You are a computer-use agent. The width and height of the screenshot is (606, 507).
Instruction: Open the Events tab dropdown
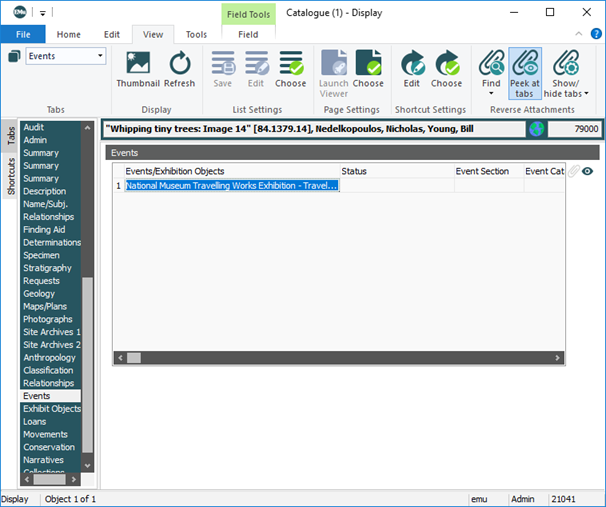pos(100,57)
